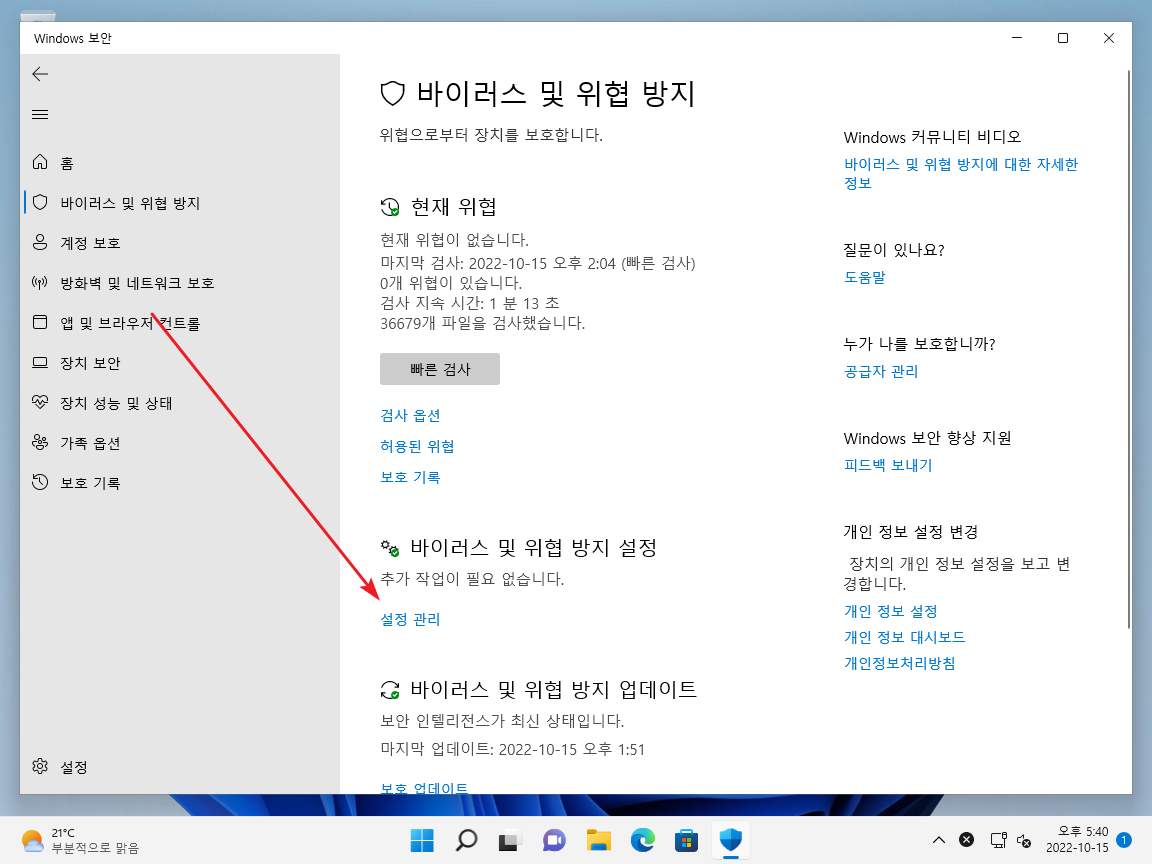The height and width of the screenshot is (864, 1152).
Task: Open network status tray icon
Action: (998, 840)
